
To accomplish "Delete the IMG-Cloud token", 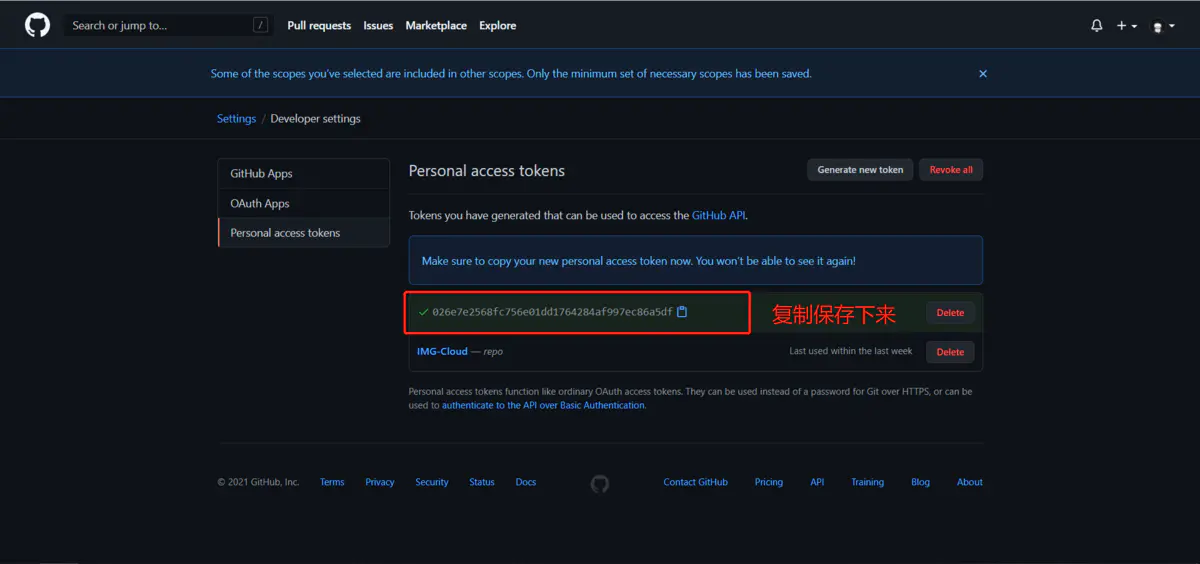I will click(x=950, y=352).
